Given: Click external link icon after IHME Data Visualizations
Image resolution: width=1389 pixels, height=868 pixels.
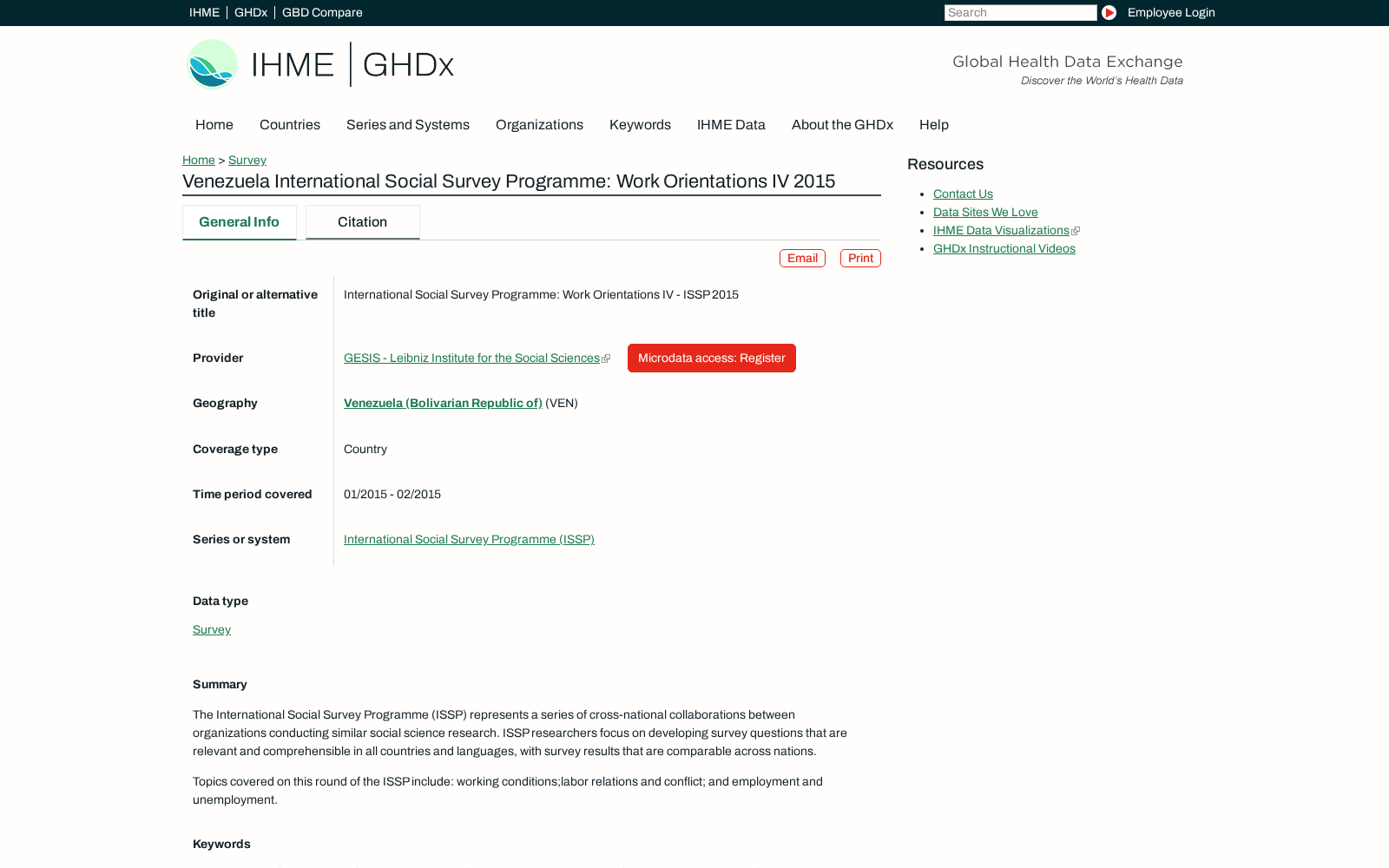Looking at the screenshot, I should click(1076, 231).
